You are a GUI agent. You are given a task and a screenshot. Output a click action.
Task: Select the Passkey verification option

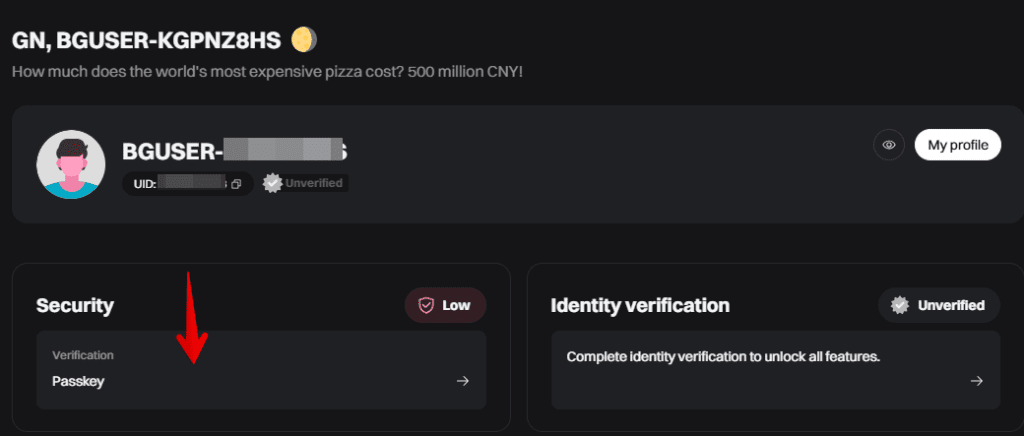click(78, 381)
